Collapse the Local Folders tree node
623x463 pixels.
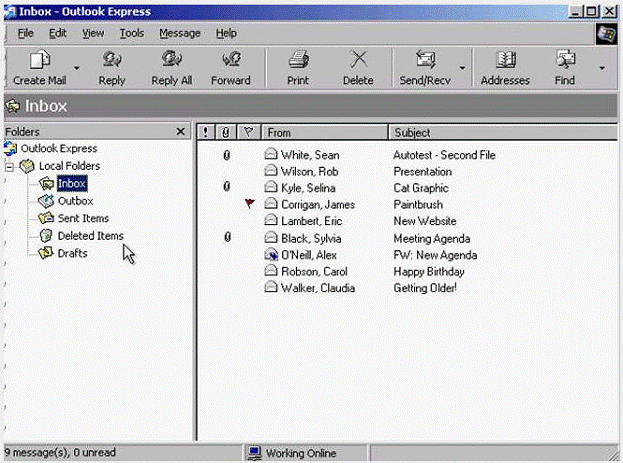click(9, 166)
